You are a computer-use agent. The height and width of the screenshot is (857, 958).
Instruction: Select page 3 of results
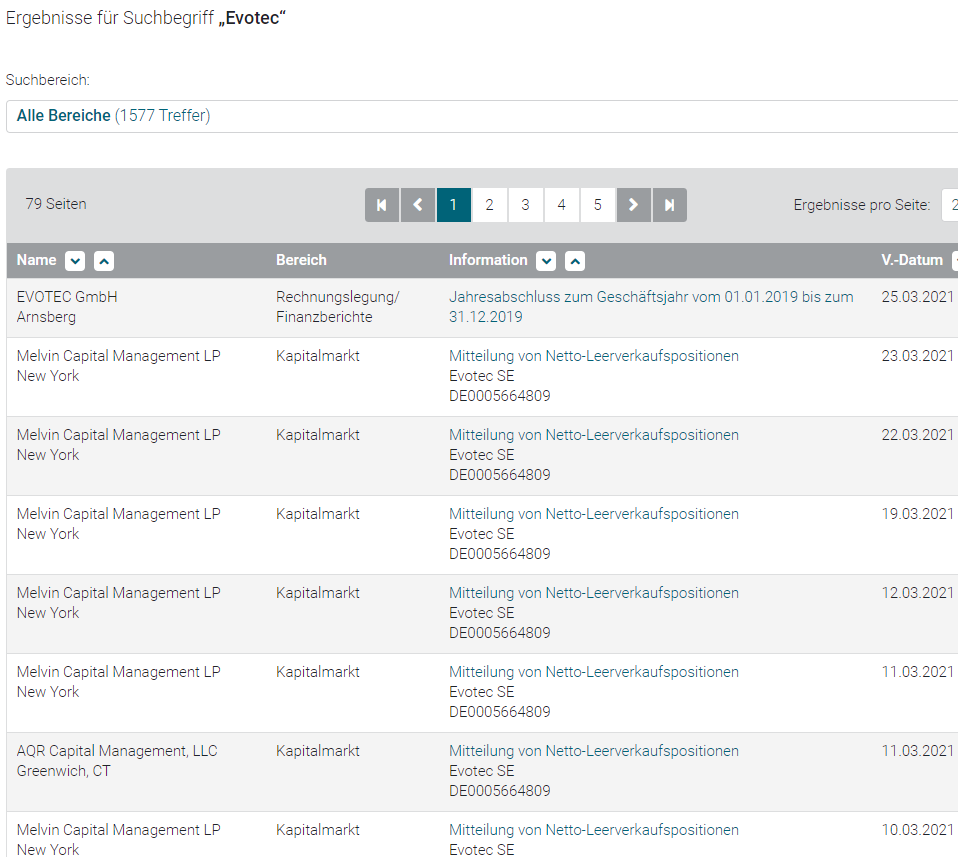pyautogui.click(x=525, y=205)
